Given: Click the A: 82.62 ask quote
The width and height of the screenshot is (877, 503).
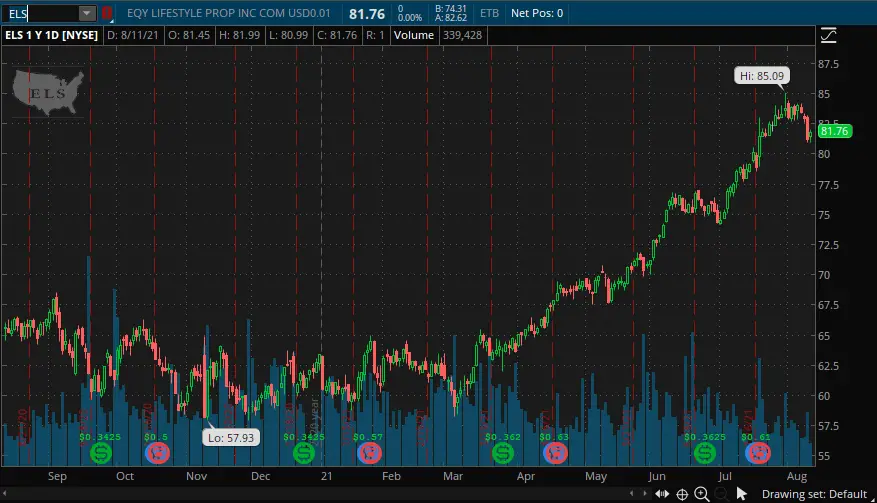Looking at the screenshot, I should point(451,18).
